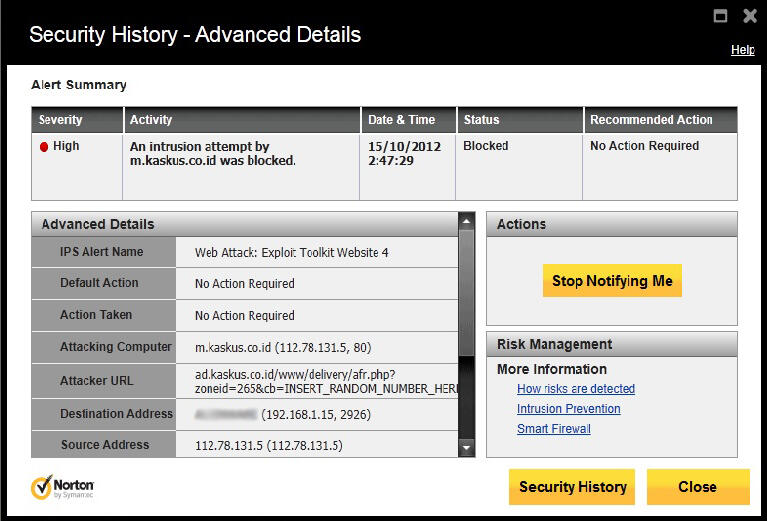Select the Source Address label

coord(105,445)
